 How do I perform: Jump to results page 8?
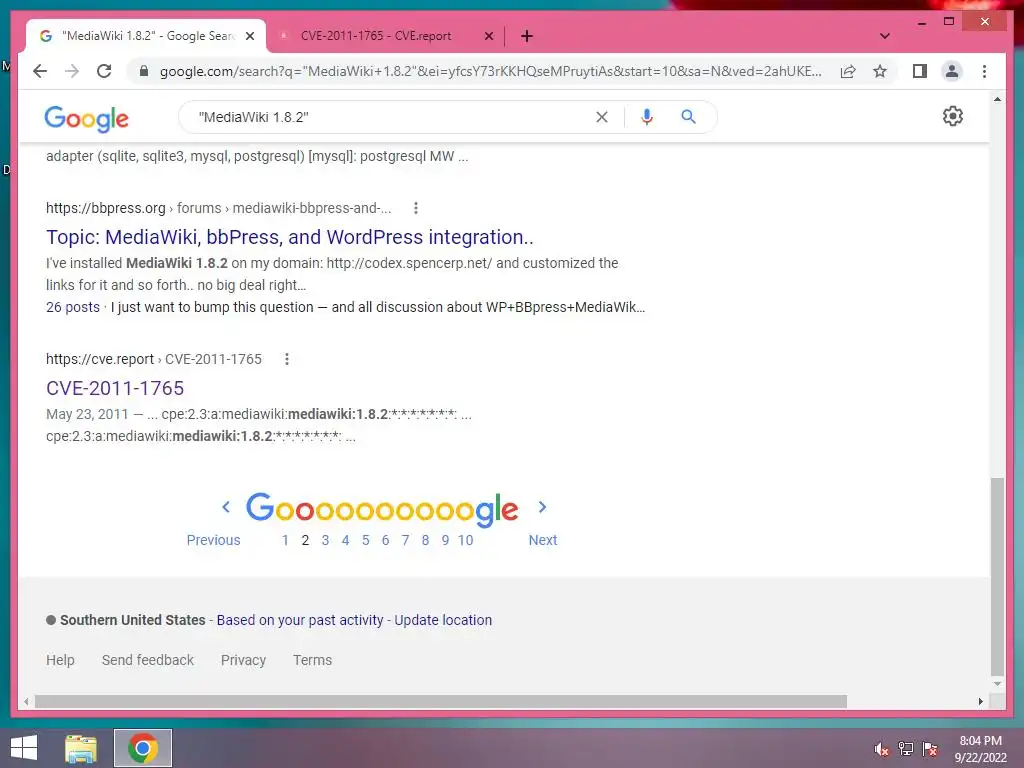(425, 540)
